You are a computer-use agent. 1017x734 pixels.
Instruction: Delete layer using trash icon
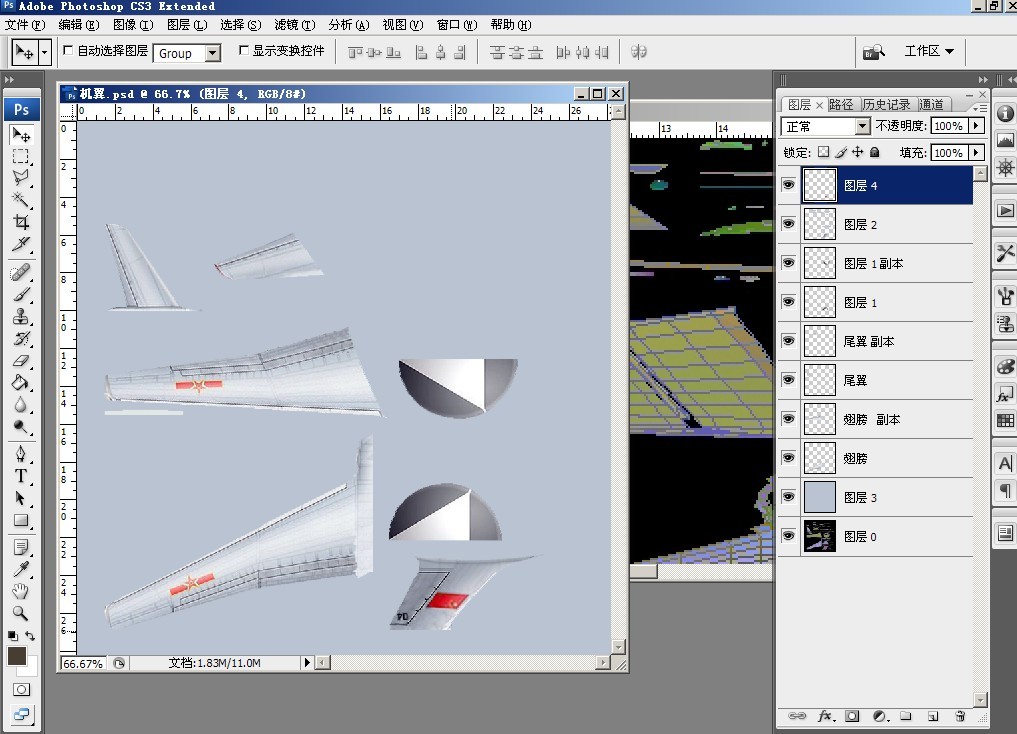coord(960,716)
